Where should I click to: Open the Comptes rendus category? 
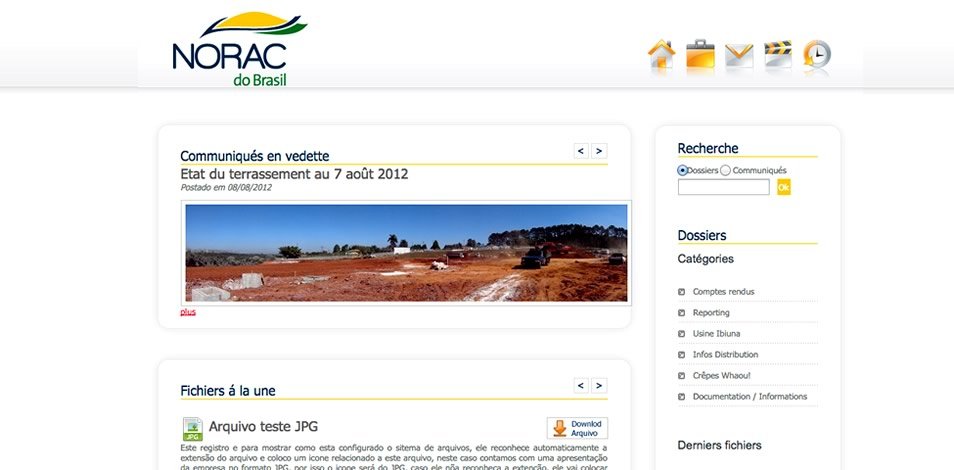[x=723, y=292]
